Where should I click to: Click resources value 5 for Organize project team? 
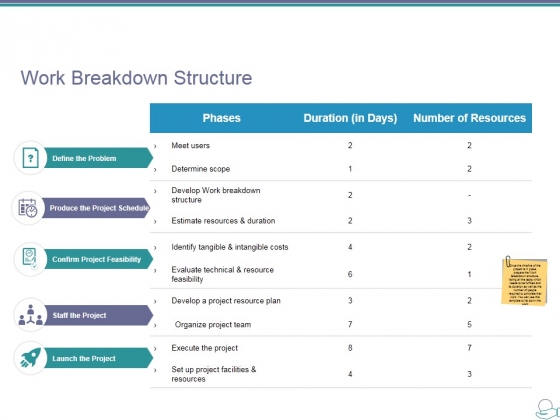pos(469,324)
